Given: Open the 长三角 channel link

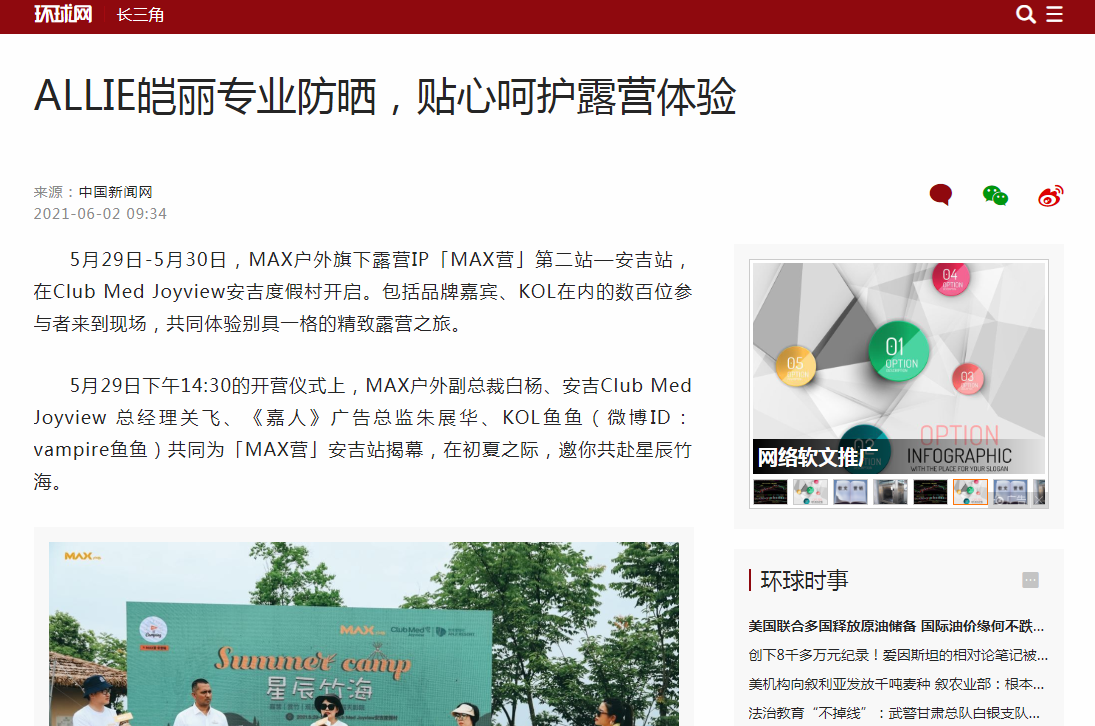Looking at the screenshot, I should click(x=140, y=15).
